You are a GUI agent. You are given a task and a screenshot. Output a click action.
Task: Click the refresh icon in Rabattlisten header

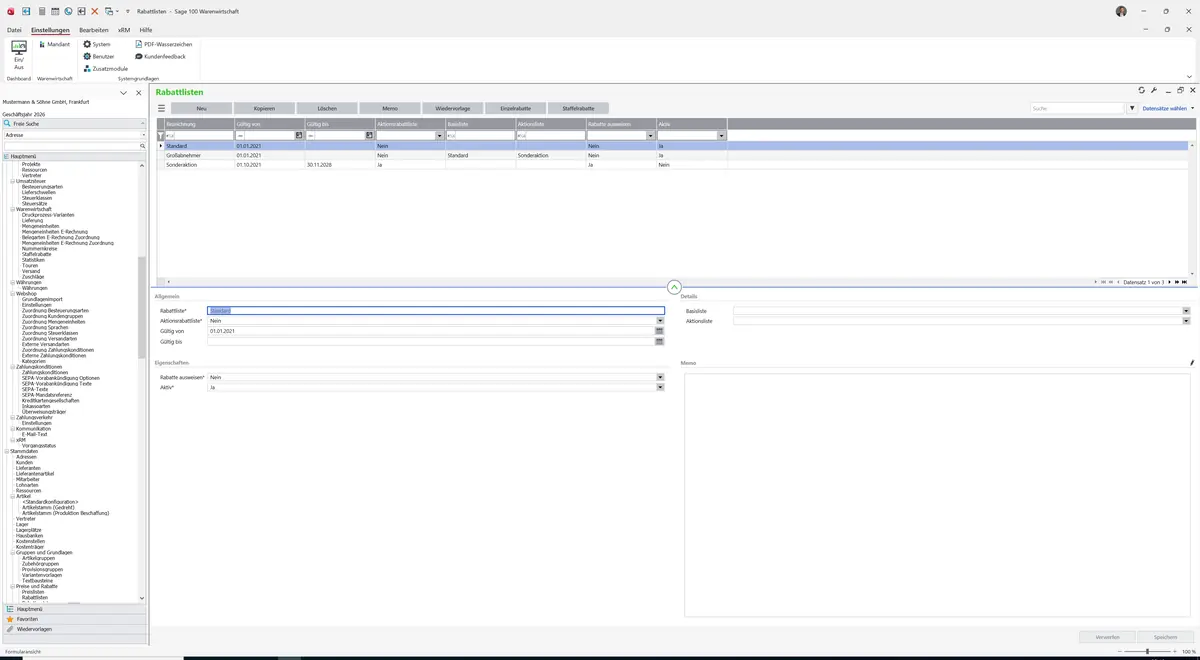pos(1142,90)
